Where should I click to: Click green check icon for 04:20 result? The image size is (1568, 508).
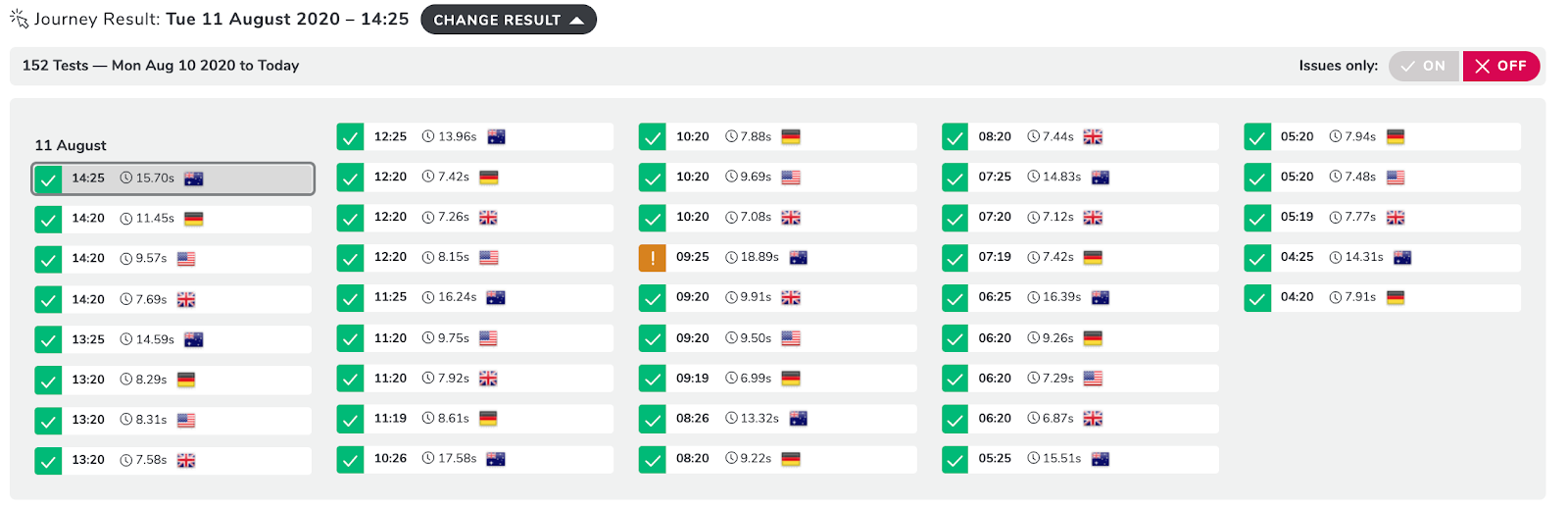coord(1257,297)
